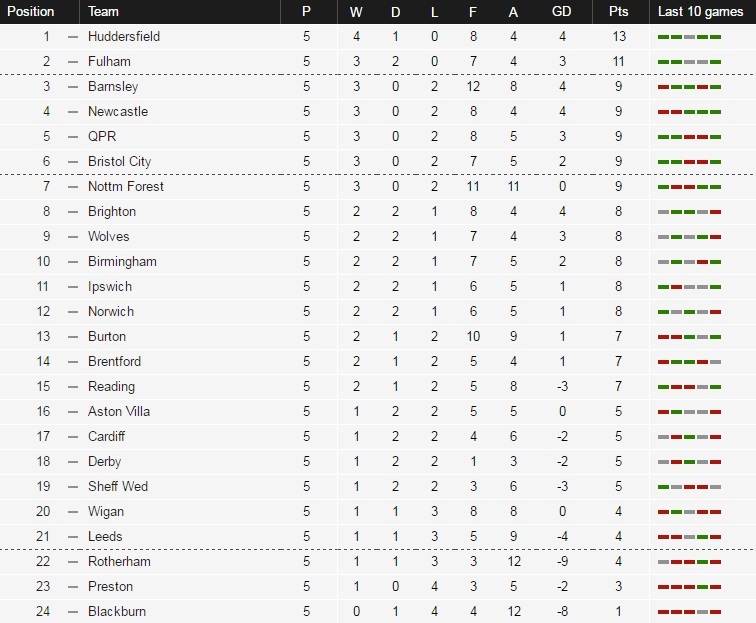This screenshot has width=756, height=623.
Task: Open the Aston Villa team link
Action: [119, 411]
